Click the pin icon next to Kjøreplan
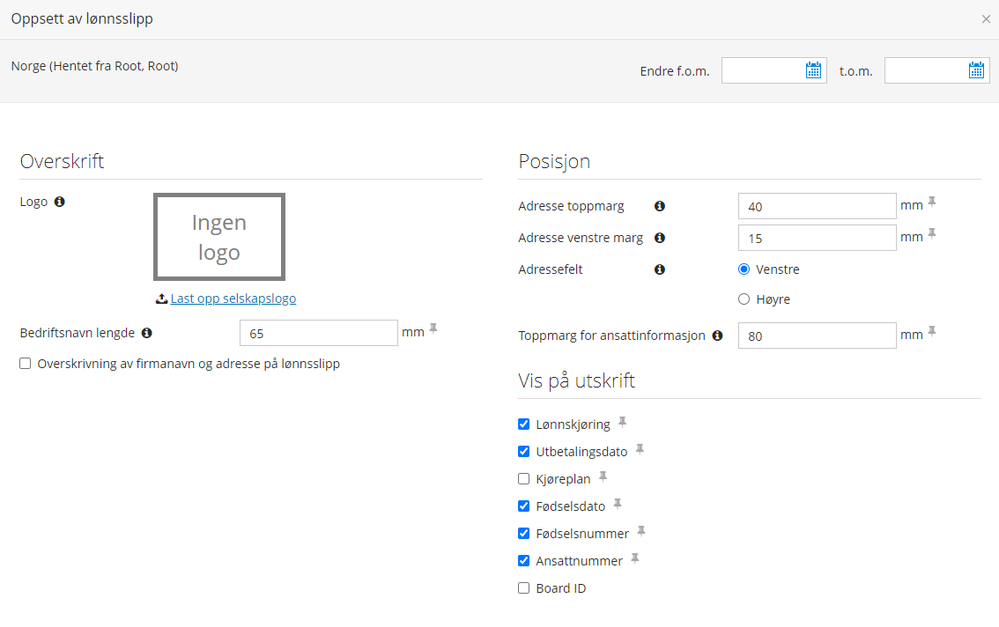Screen dimensions: 999x627 (603, 477)
